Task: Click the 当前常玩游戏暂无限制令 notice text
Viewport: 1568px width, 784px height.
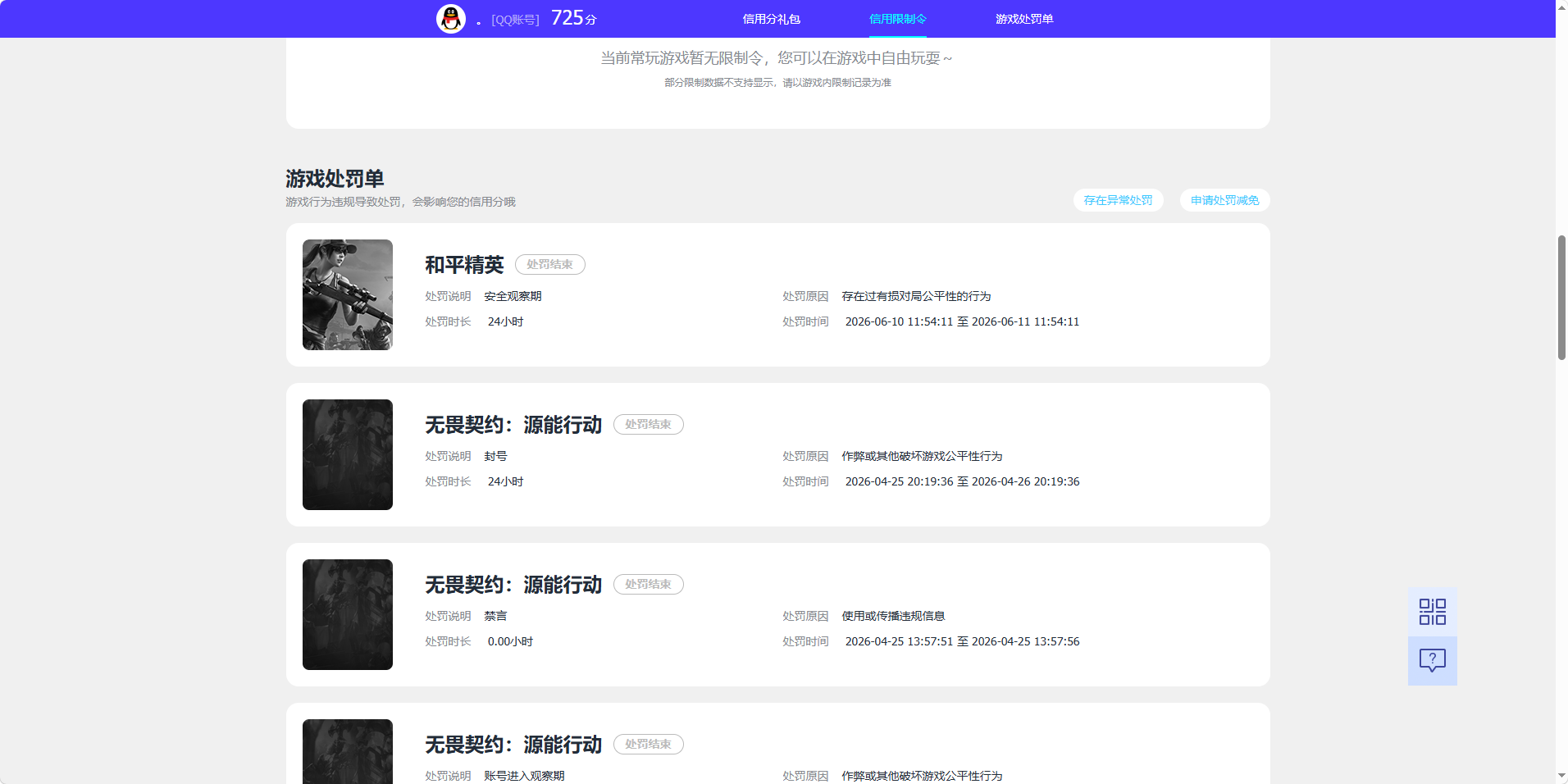Action: tap(777, 58)
